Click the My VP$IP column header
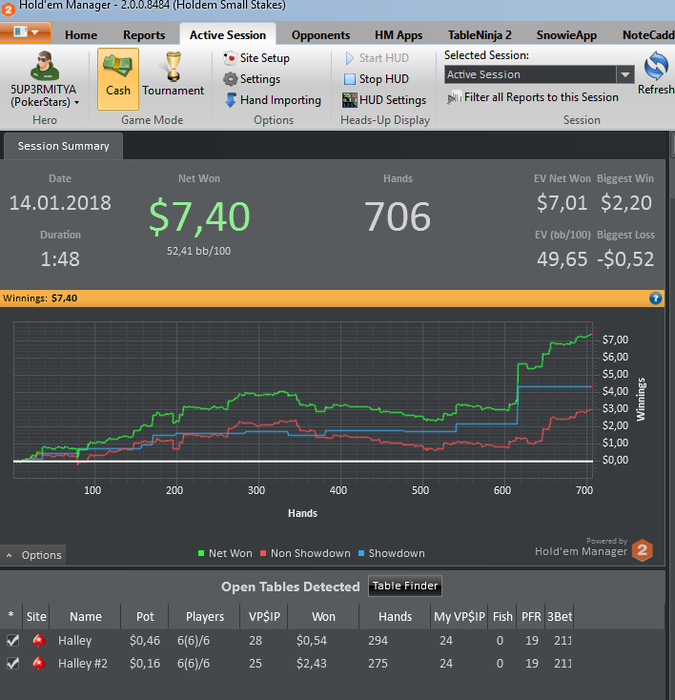The height and width of the screenshot is (700, 675). pos(459,617)
